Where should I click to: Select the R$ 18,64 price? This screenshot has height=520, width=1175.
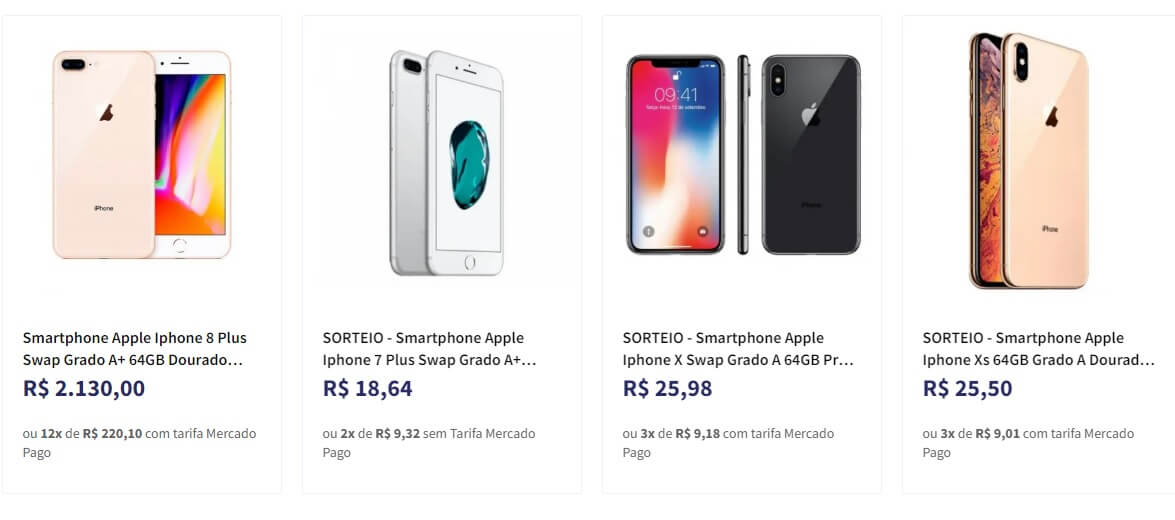(367, 389)
